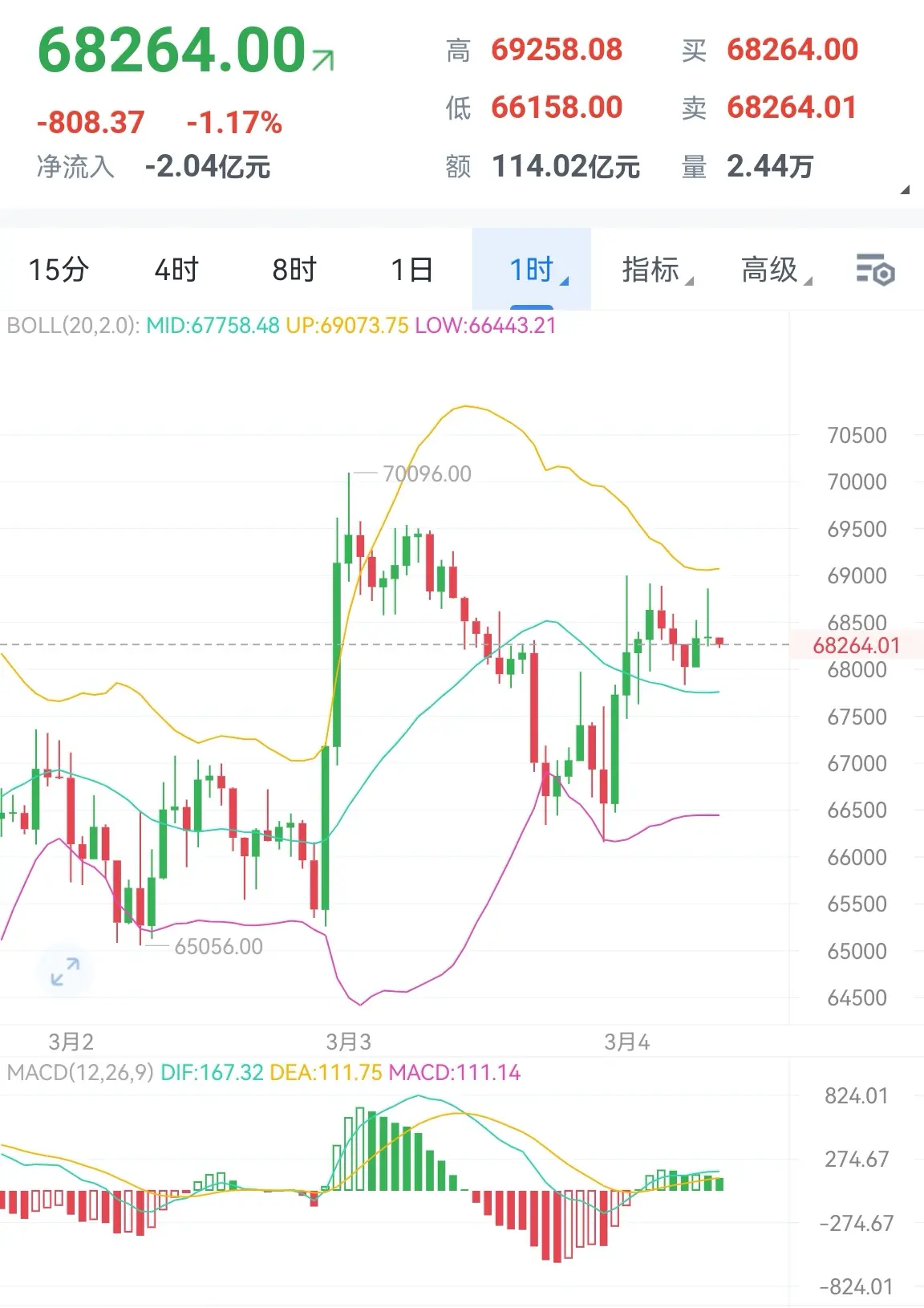Open the chart settings icon

click(x=875, y=270)
